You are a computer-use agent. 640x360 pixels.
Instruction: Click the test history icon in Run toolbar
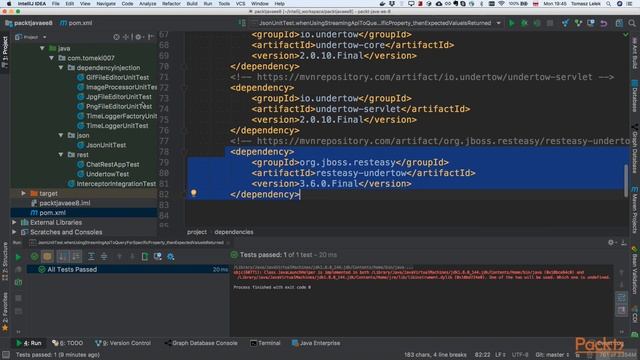[x=158, y=257]
